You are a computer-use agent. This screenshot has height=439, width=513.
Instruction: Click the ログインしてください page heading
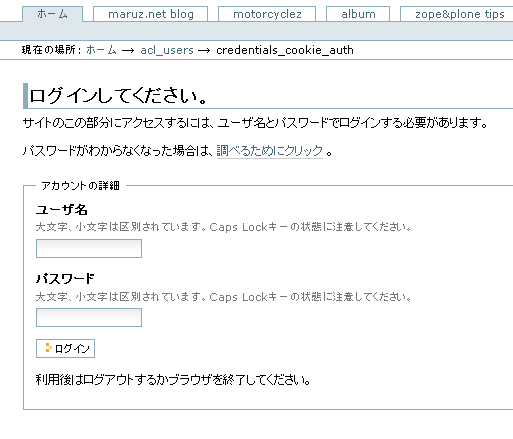tap(118, 96)
